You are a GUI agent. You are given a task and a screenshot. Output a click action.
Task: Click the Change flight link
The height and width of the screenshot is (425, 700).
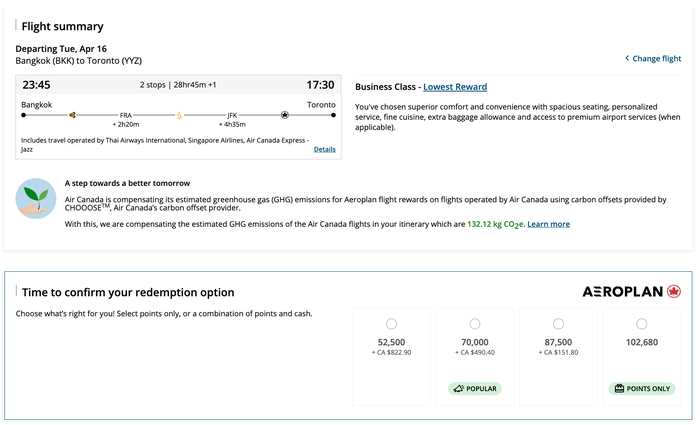[656, 58]
